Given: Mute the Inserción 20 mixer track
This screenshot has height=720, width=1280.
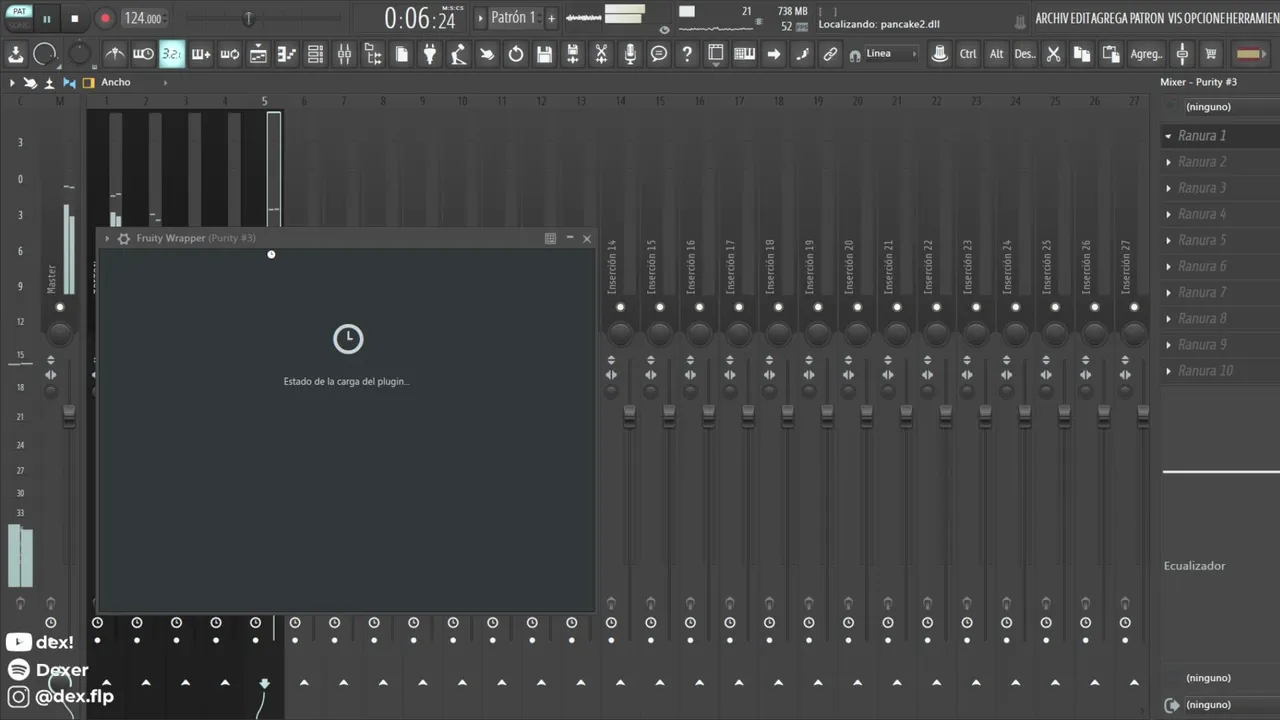Looking at the screenshot, I should click(x=857, y=307).
